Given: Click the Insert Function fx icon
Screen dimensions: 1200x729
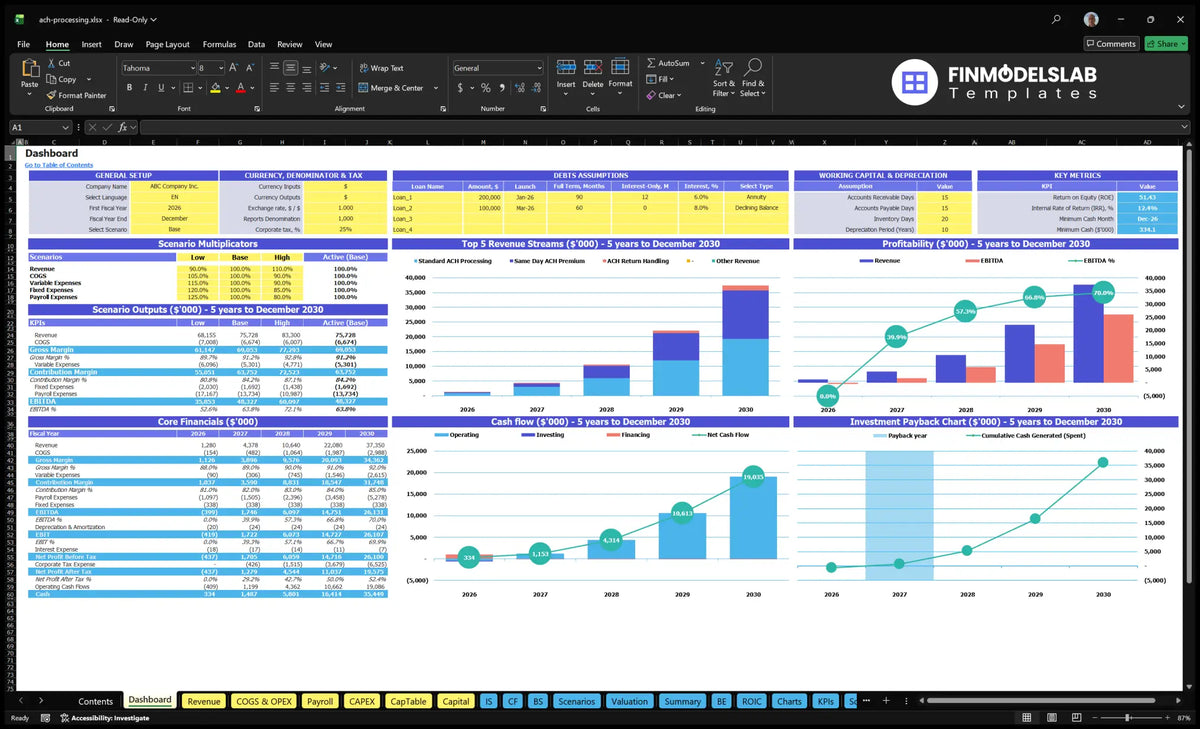Looking at the screenshot, I should click(122, 127).
